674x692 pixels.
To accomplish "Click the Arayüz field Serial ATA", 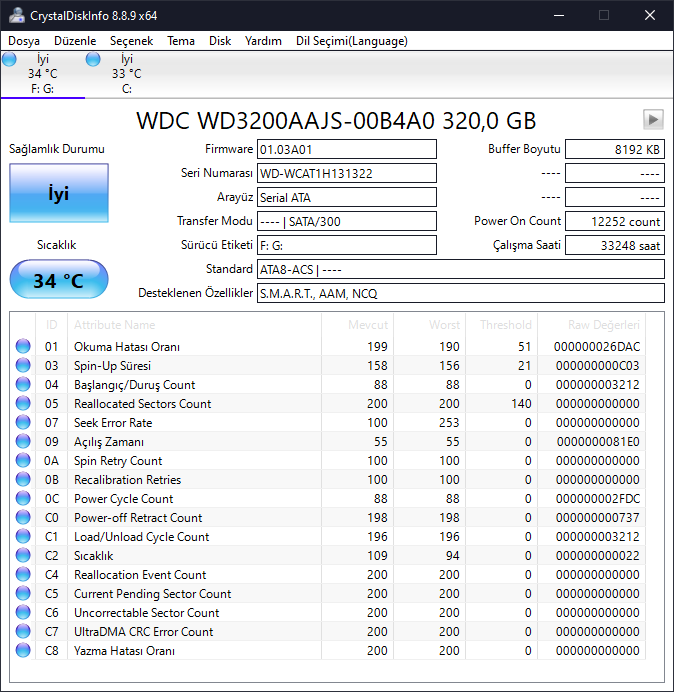I will pos(347,197).
